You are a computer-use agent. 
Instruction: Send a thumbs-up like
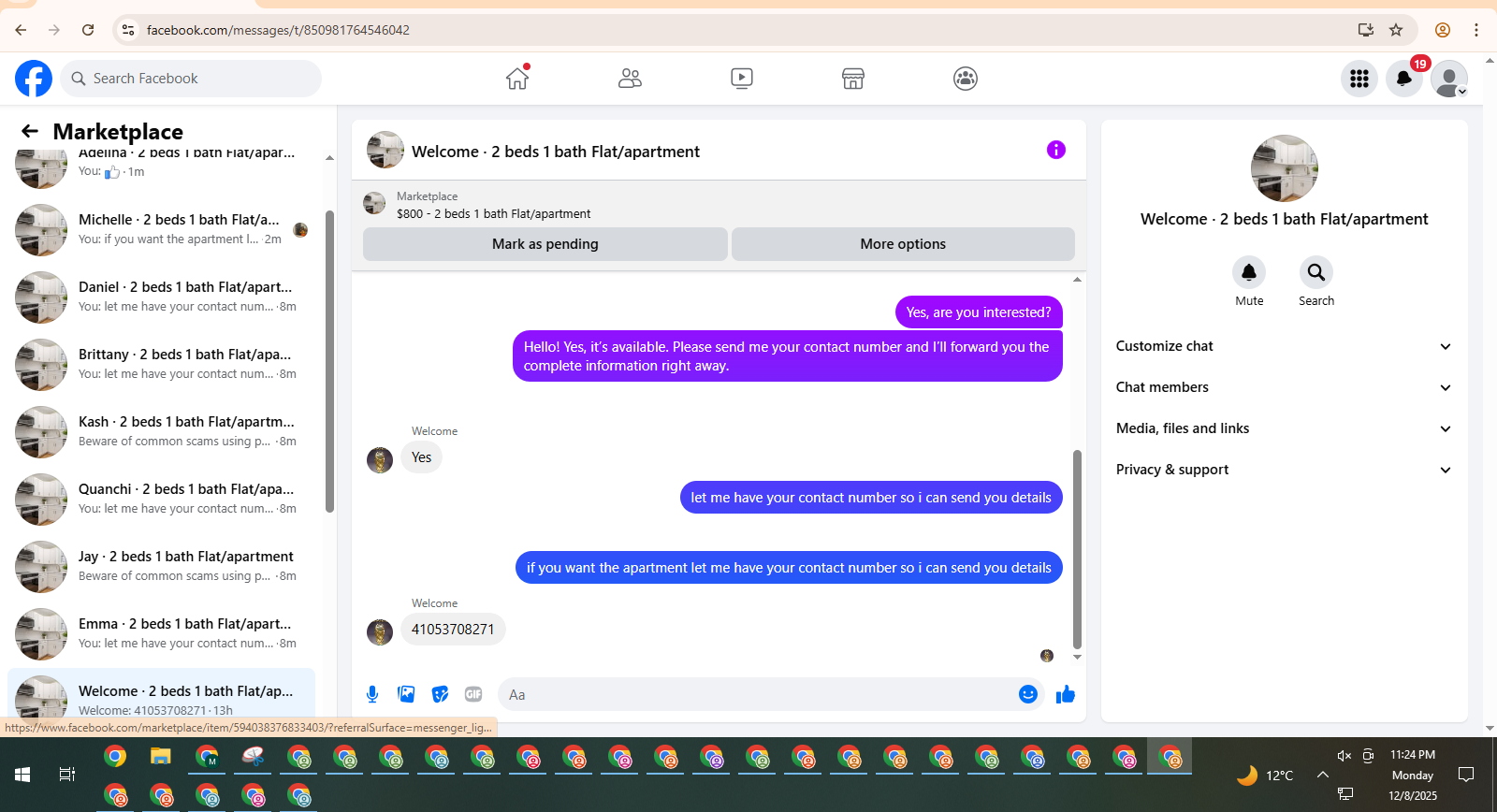(1066, 694)
